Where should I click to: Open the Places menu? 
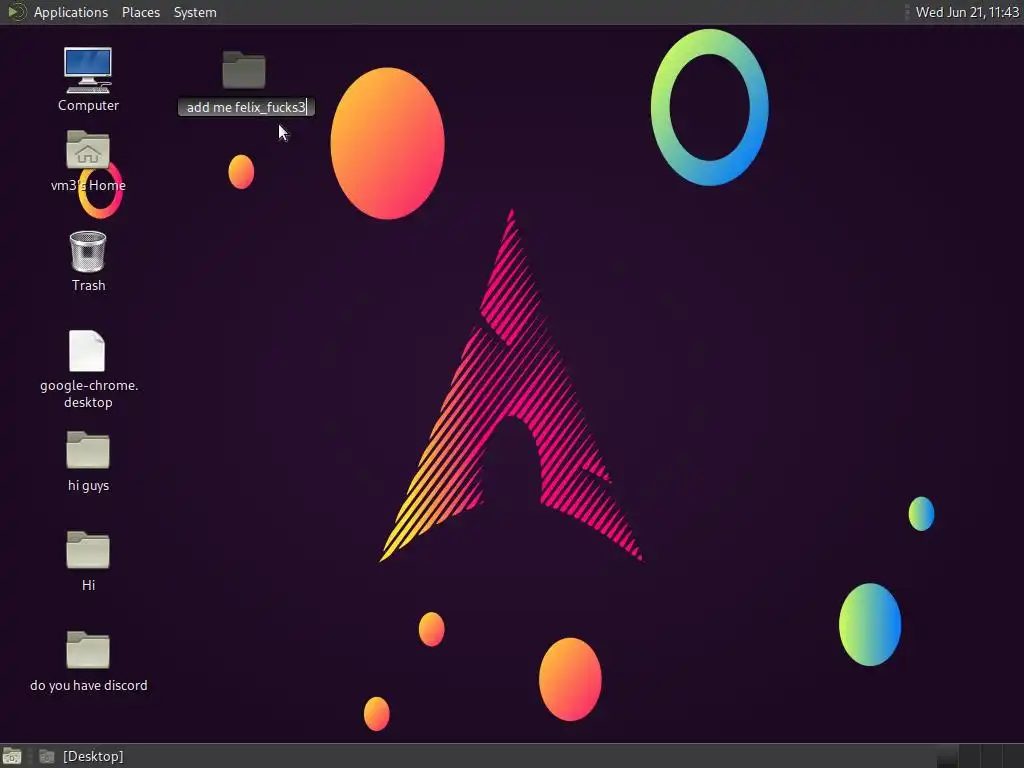click(x=140, y=12)
